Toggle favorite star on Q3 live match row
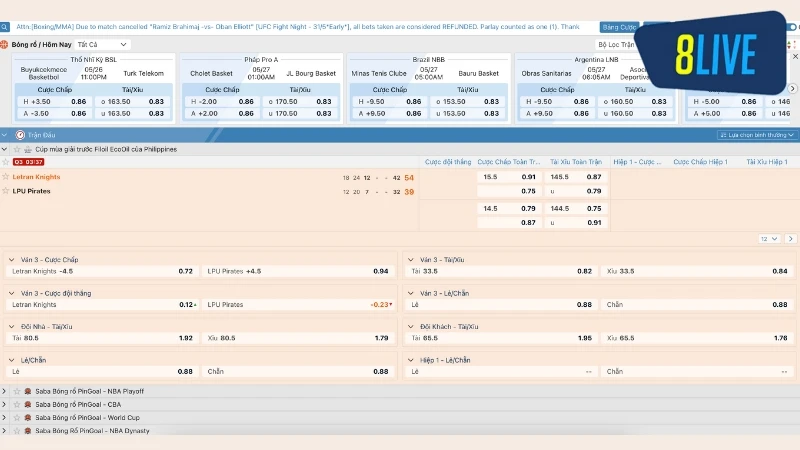Image resolution: width=800 pixels, height=450 pixels. click(x=5, y=161)
